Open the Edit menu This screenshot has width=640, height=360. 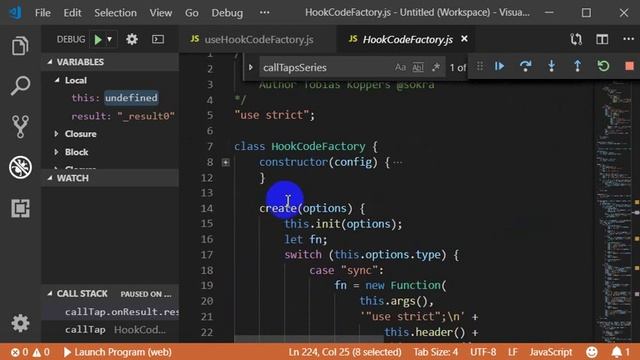72,13
